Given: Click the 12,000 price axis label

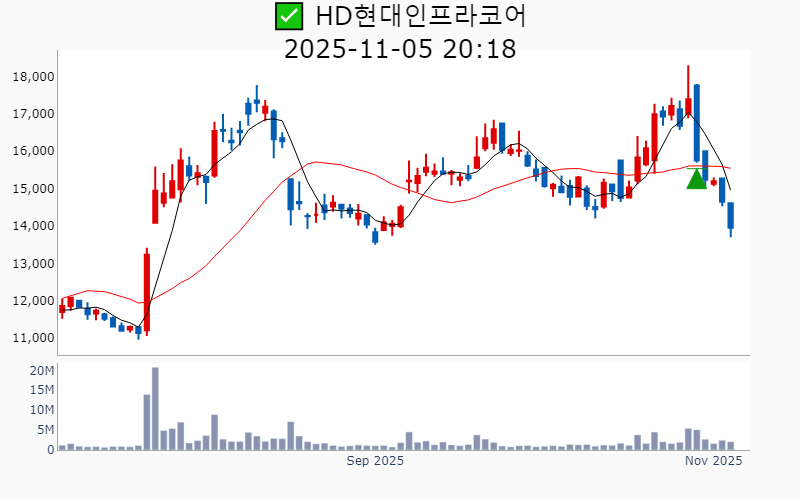Looking at the screenshot, I should (33, 301).
